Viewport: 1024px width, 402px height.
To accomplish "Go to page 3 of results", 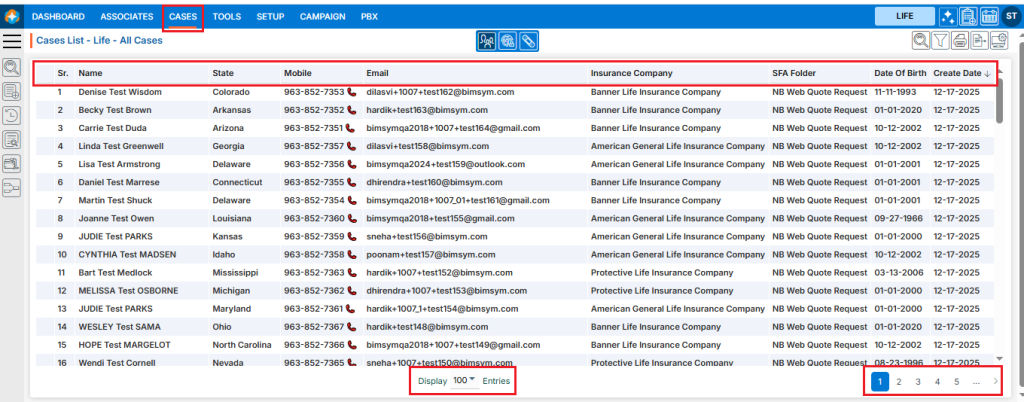I will tap(918, 381).
